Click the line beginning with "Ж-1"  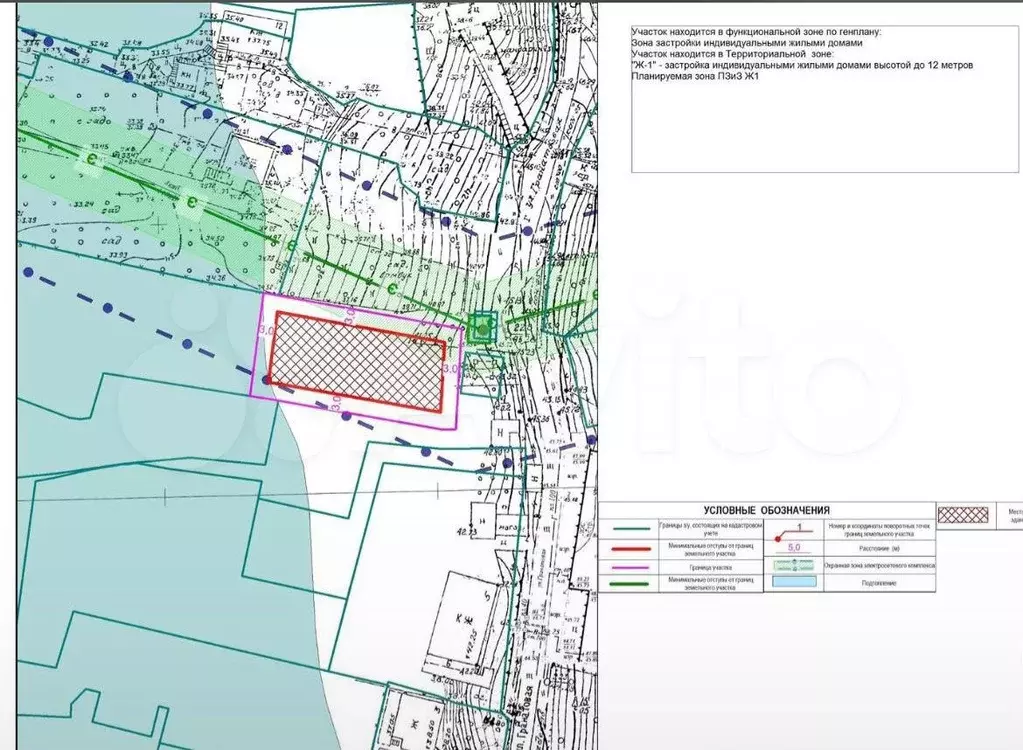coord(802,65)
